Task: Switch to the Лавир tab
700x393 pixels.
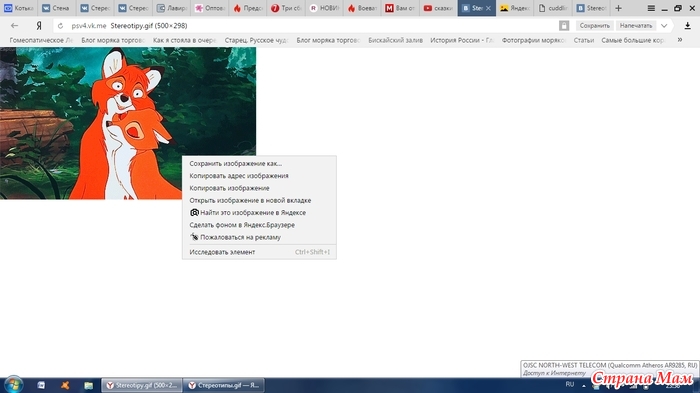Action: [x=172, y=8]
